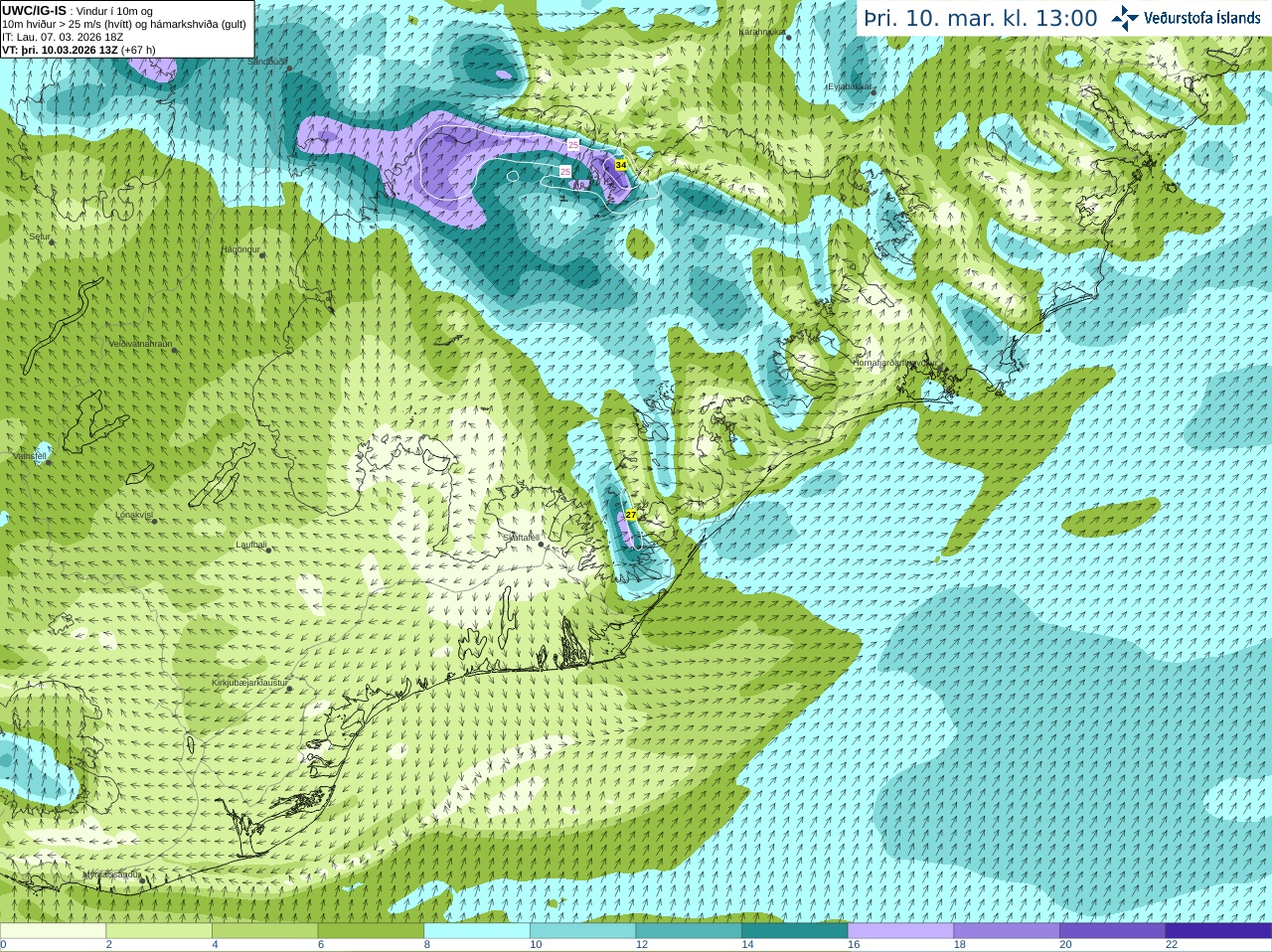Click the Veðurstofa Íslands logo icon

pos(1125,18)
